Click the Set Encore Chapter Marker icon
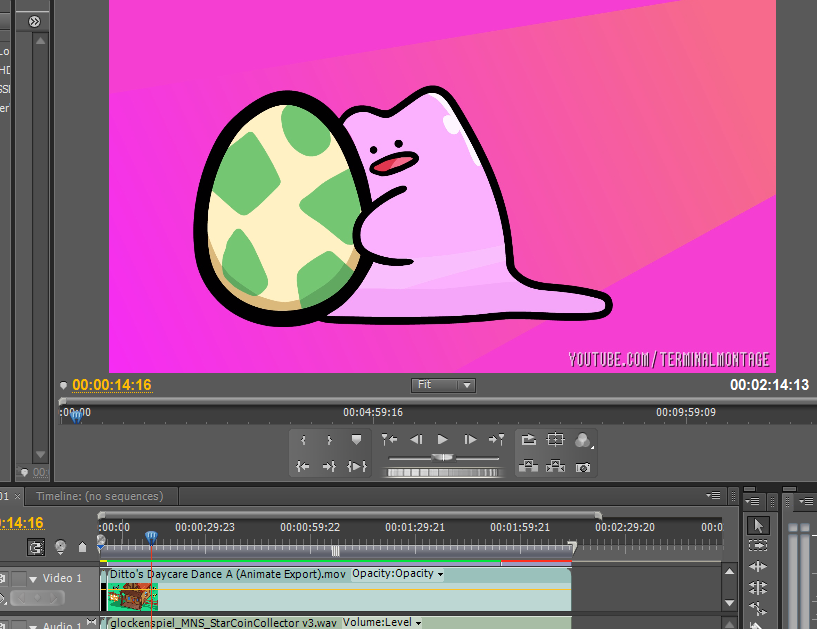 coord(60,547)
